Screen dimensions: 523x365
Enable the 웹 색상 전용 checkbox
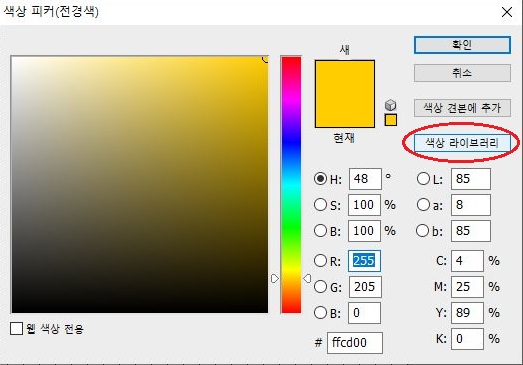point(16,328)
